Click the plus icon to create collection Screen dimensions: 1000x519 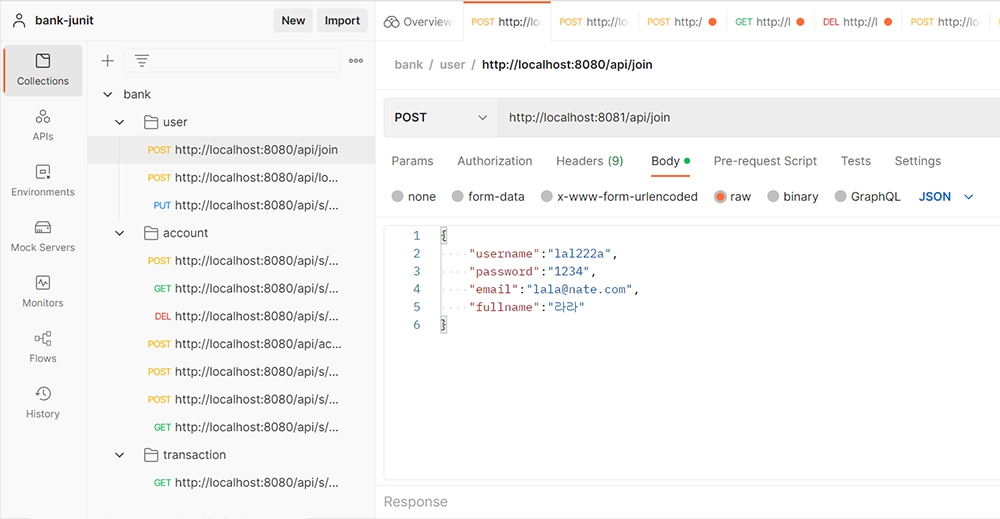tap(108, 61)
